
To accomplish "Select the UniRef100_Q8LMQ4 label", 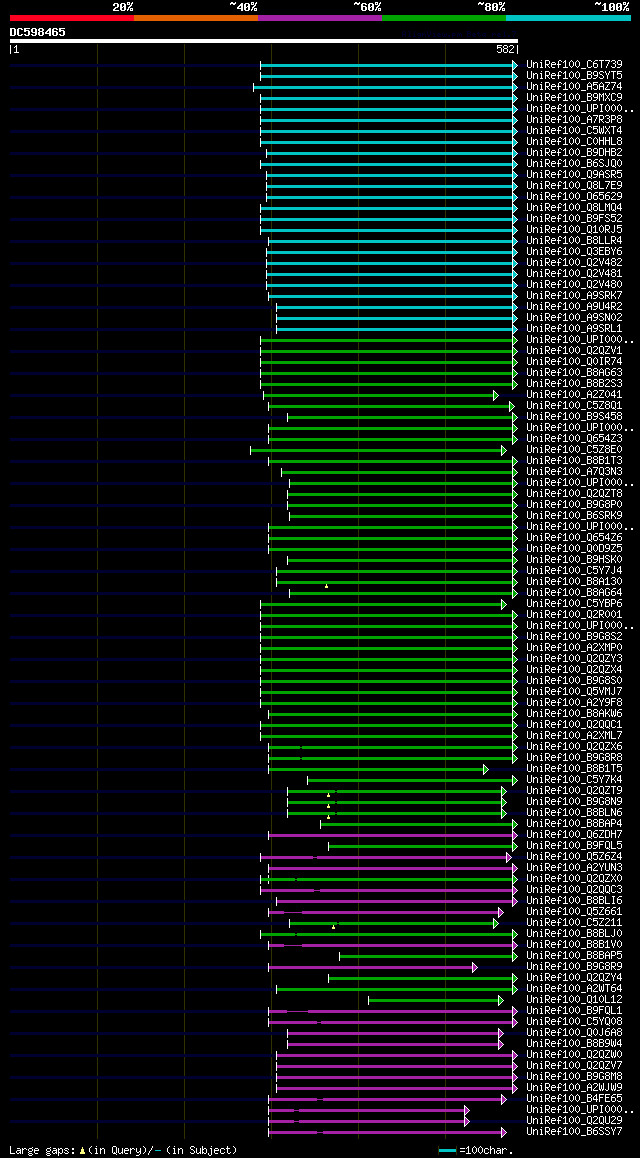I will coord(574,208).
